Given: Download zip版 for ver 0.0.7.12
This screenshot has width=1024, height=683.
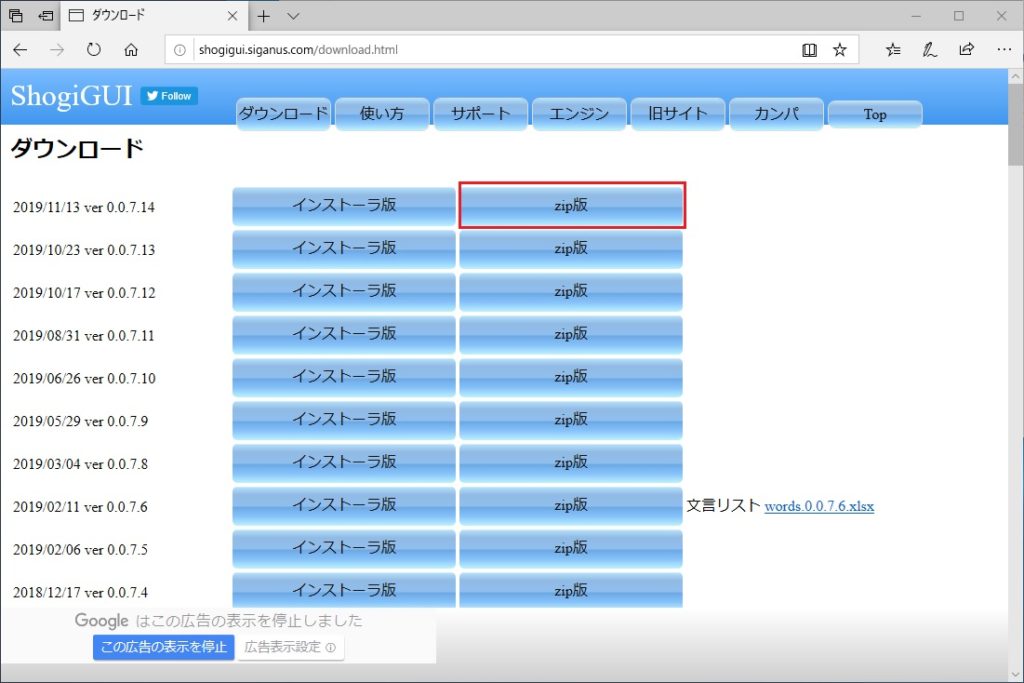Looking at the screenshot, I should click(571, 291).
